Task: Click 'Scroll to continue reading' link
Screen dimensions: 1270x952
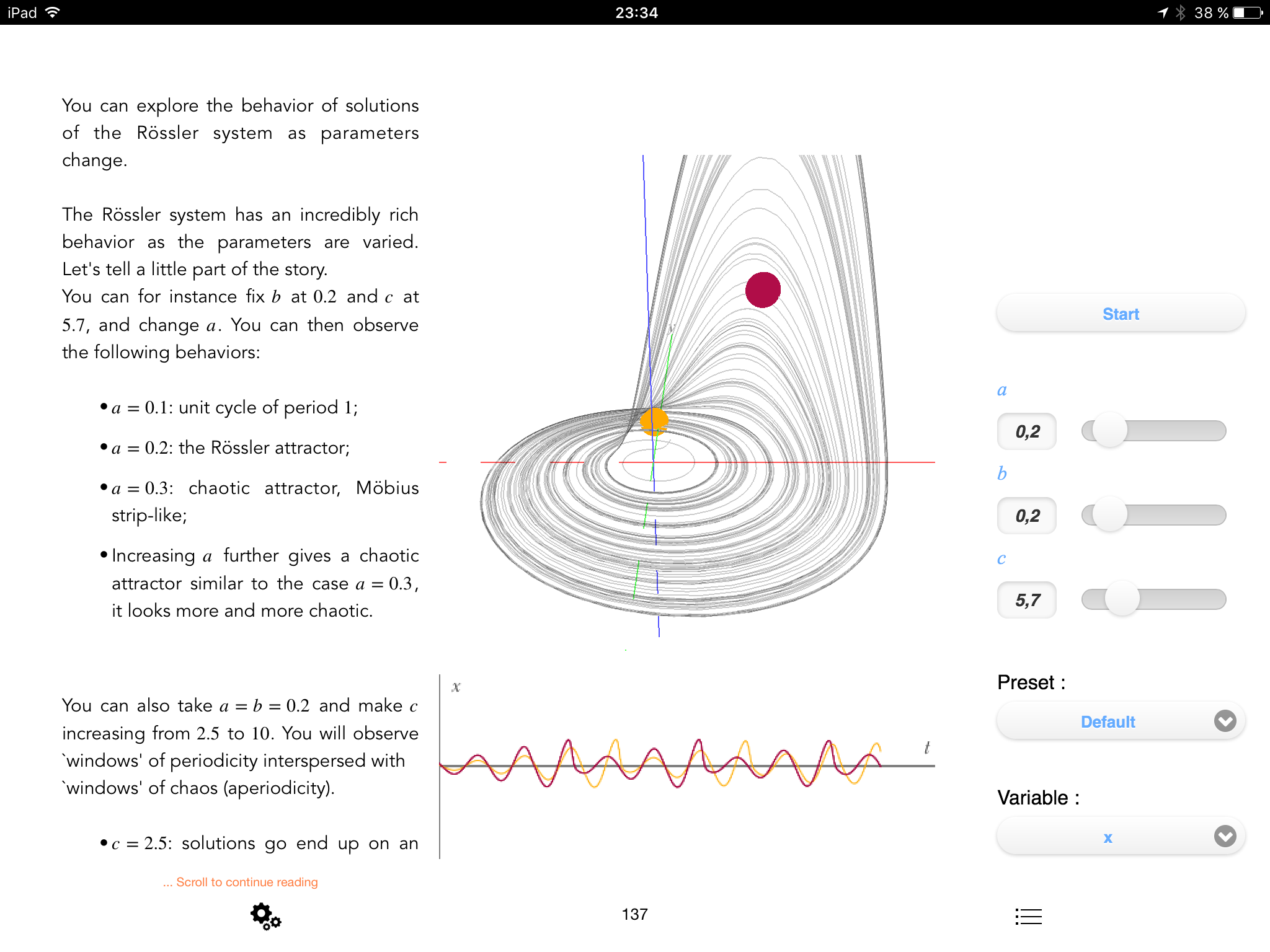Action: click(x=241, y=882)
